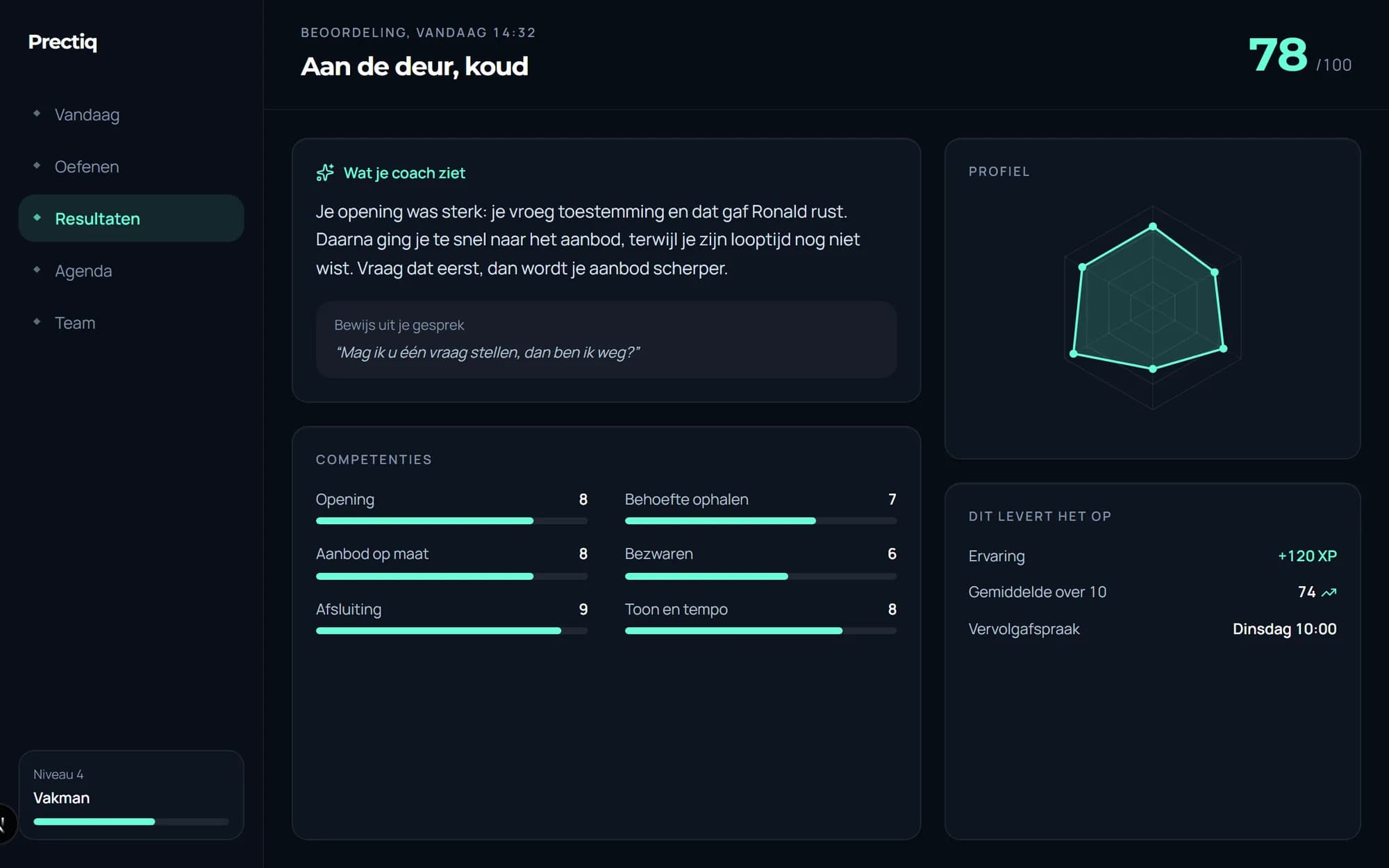Click the Prectiq logo

pos(63,42)
